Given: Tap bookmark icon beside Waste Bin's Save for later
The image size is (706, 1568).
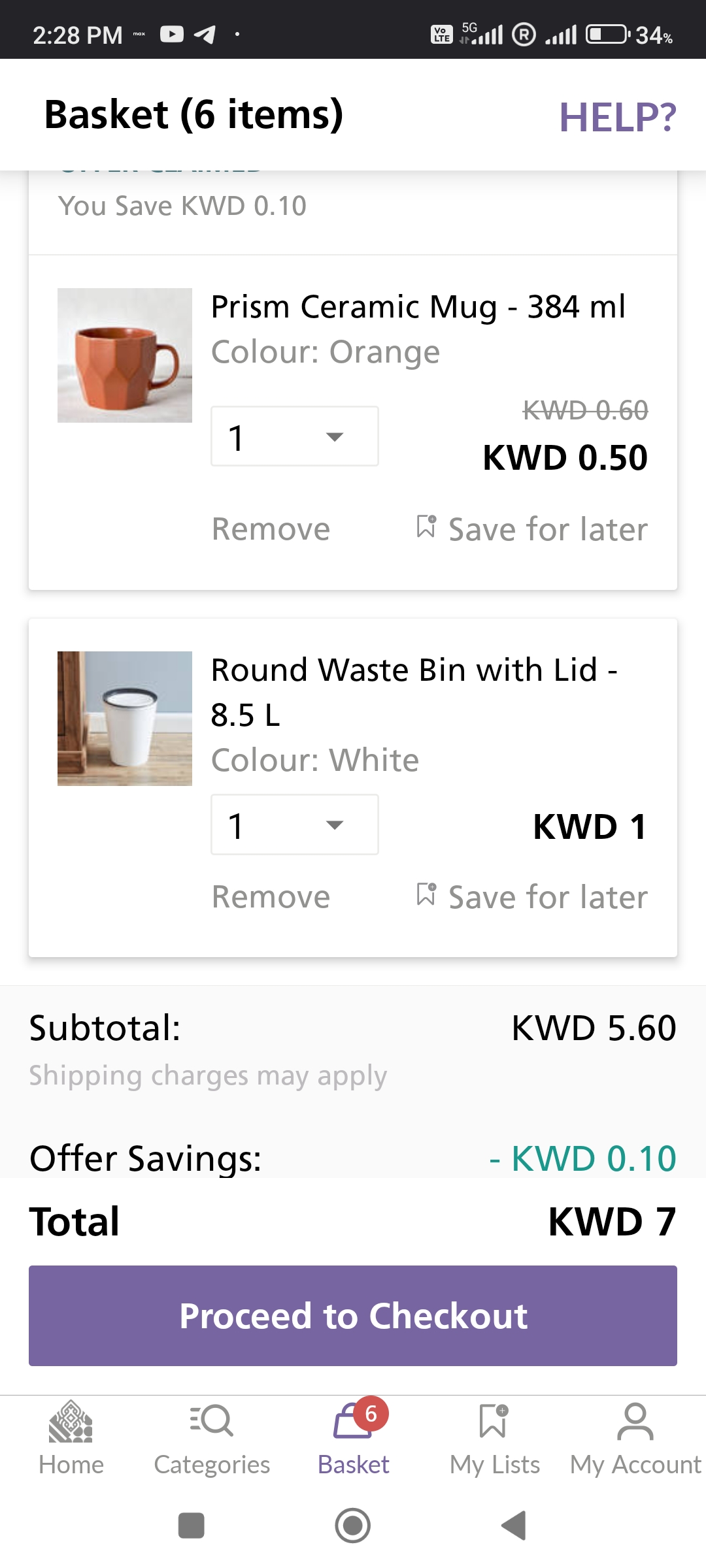Looking at the screenshot, I should click(426, 894).
